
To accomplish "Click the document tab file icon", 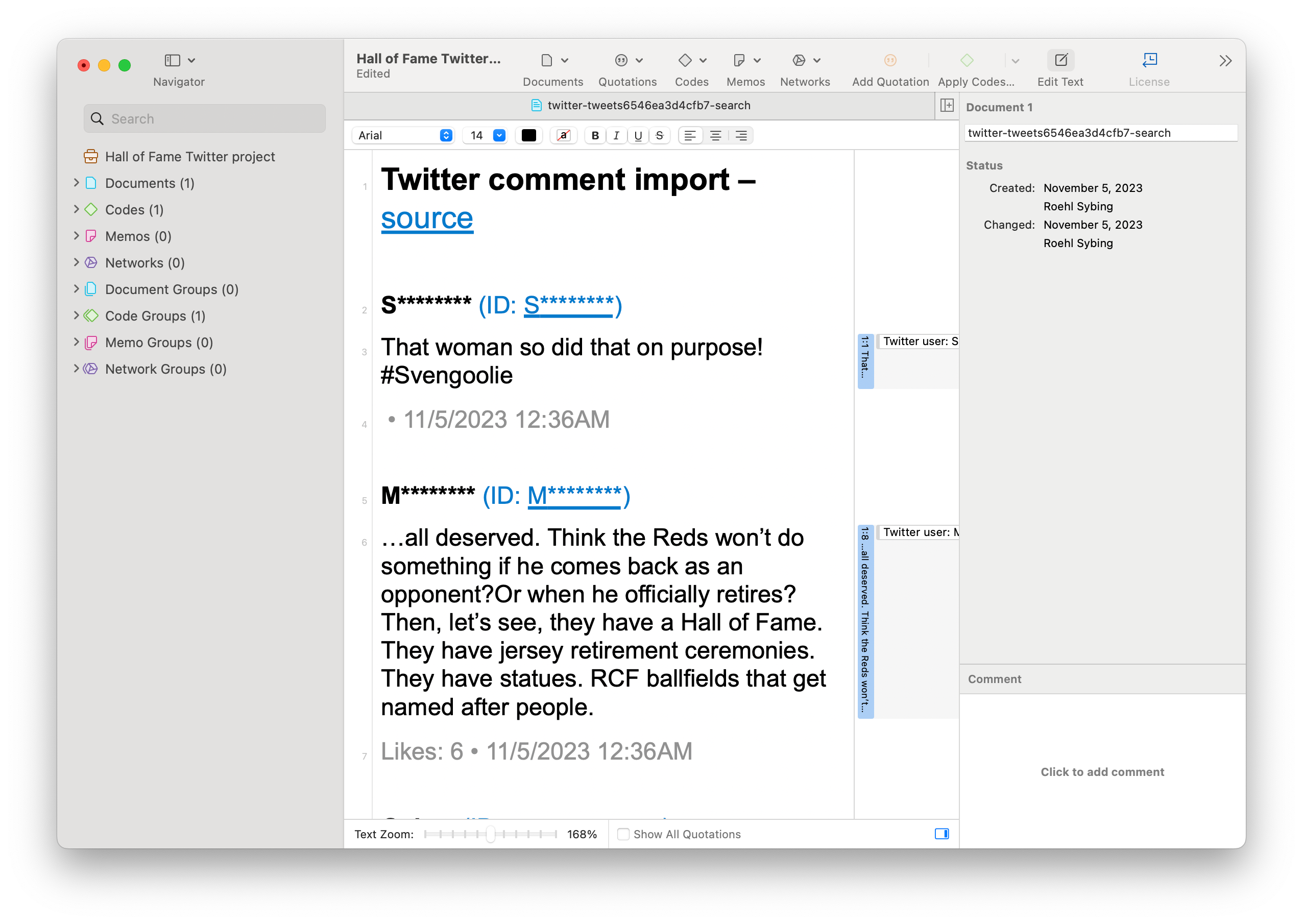I will pyautogui.click(x=536, y=105).
